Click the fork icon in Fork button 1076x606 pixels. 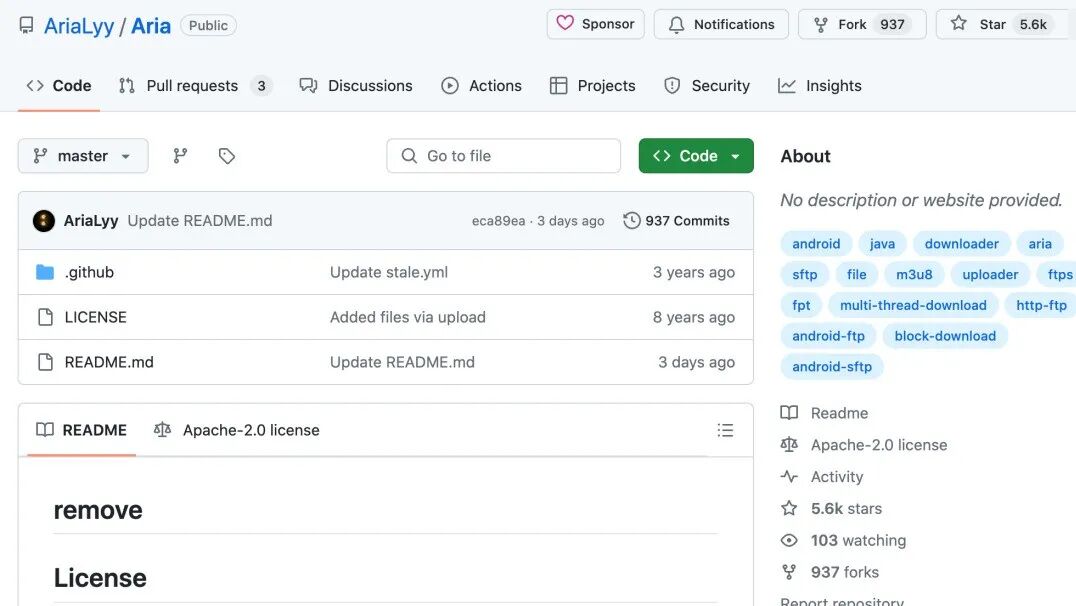click(x=820, y=25)
